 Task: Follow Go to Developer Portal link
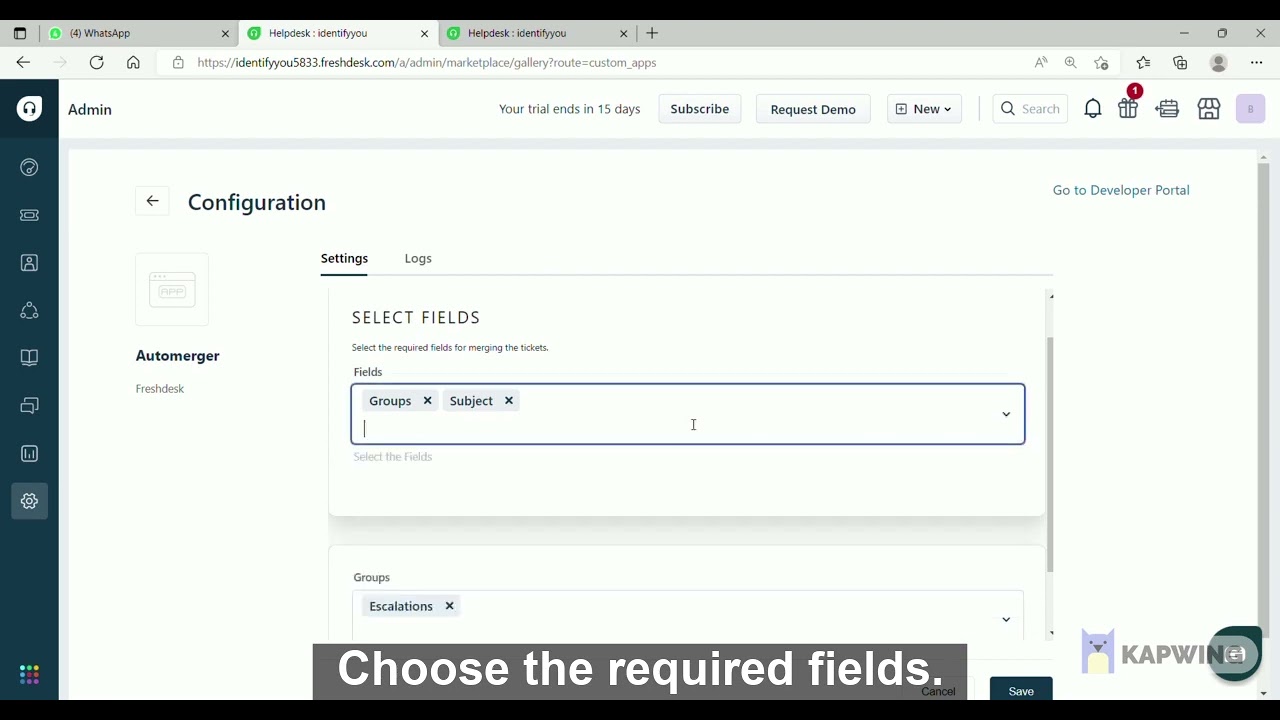click(1121, 190)
